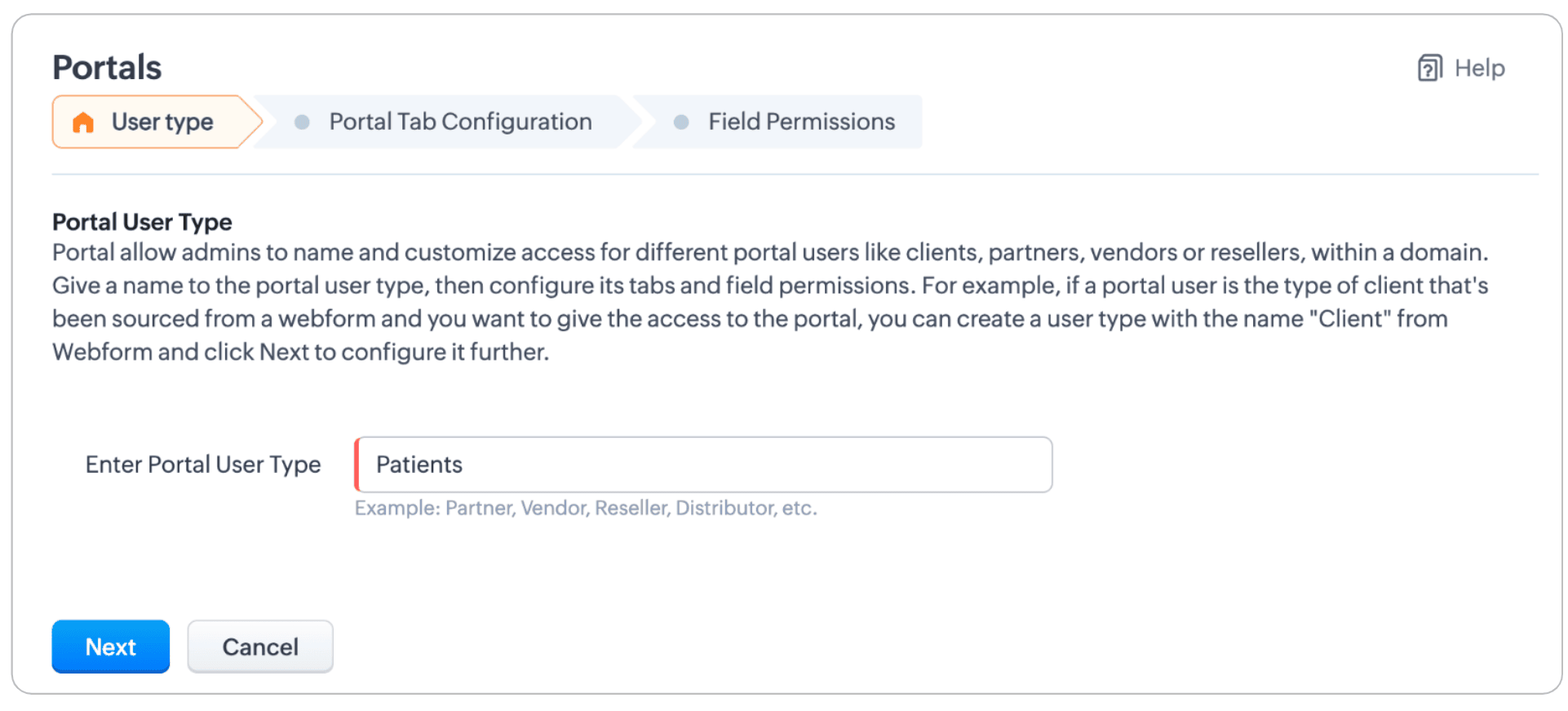The height and width of the screenshot is (711, 1568).
Task: Open the Help link text
Action: tap(1479, 68)
